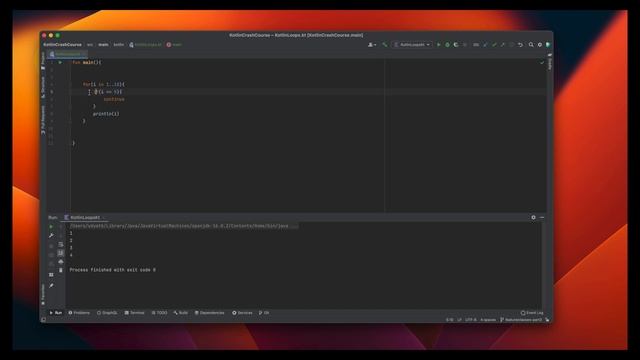
Task: Open the Dependencies tool window
Action: (209, 313)
